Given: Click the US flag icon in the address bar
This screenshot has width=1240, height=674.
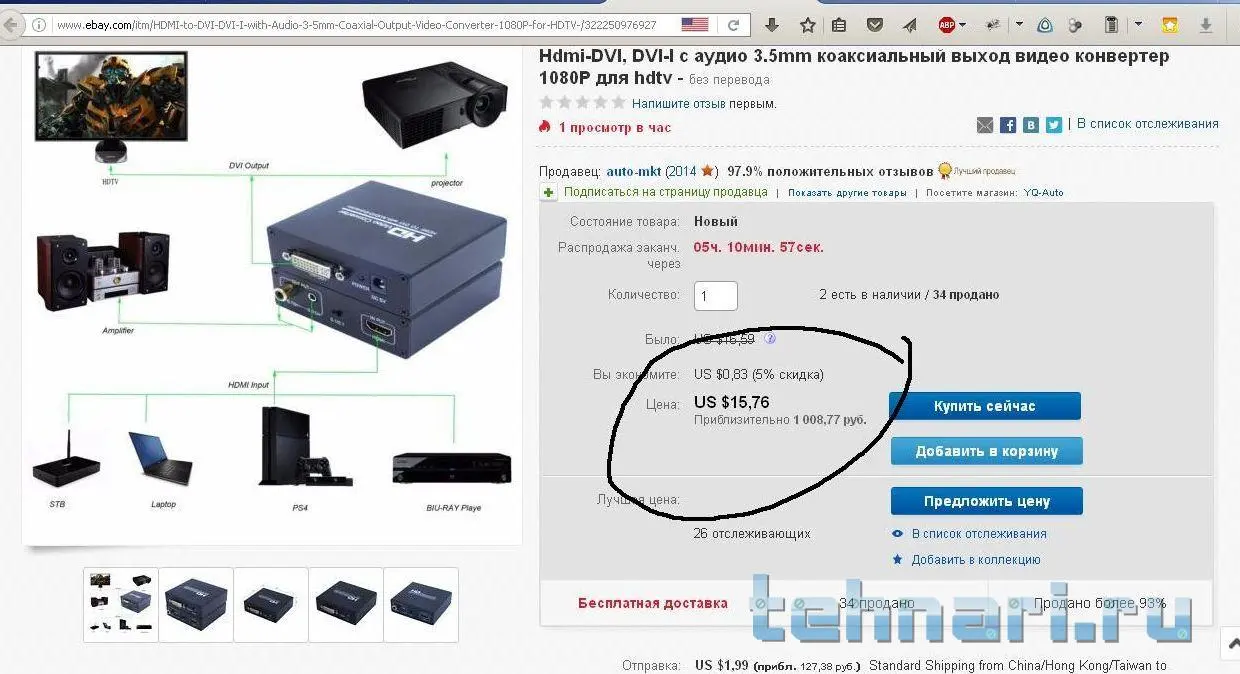Looking at the screenshot, I should [695, 24].
